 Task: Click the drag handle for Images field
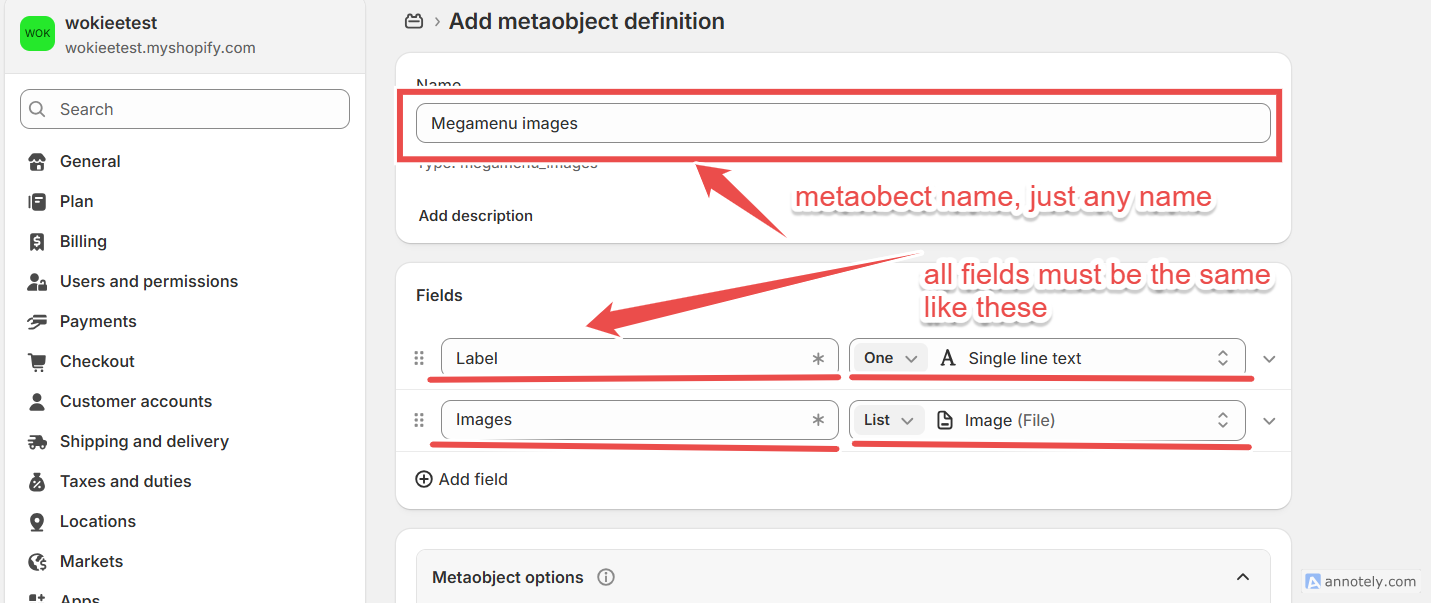pyautogui.click(x=419, y=421)
